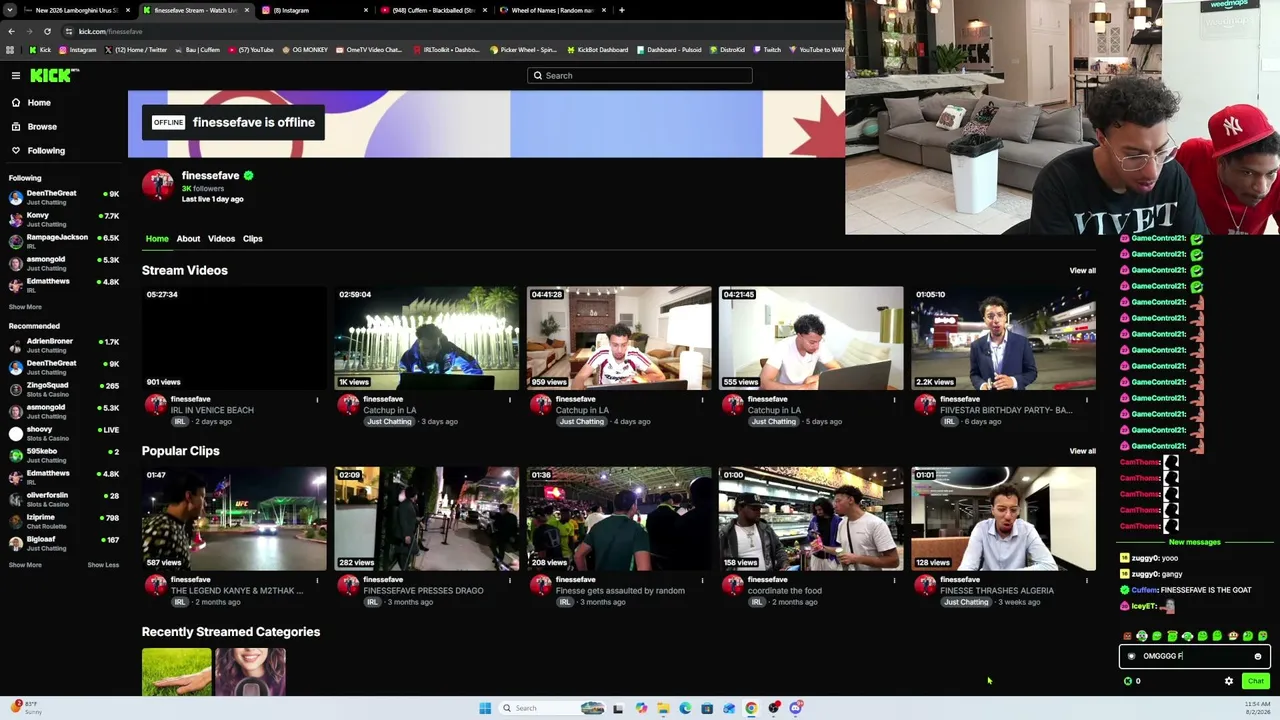Image resolution: width=1280 pixels, height=720 pixels.
Task: Open ZingoSquad recommended channel
Action: [x=64, y=389]
